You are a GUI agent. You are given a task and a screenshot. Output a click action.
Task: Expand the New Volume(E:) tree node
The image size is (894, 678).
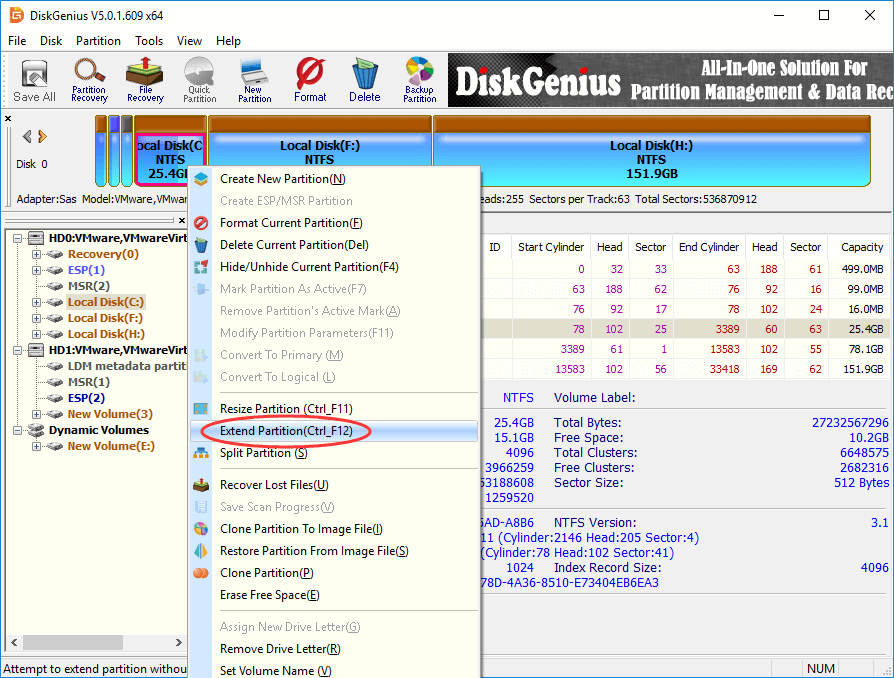pyautogui.click(x=37, y=446)
